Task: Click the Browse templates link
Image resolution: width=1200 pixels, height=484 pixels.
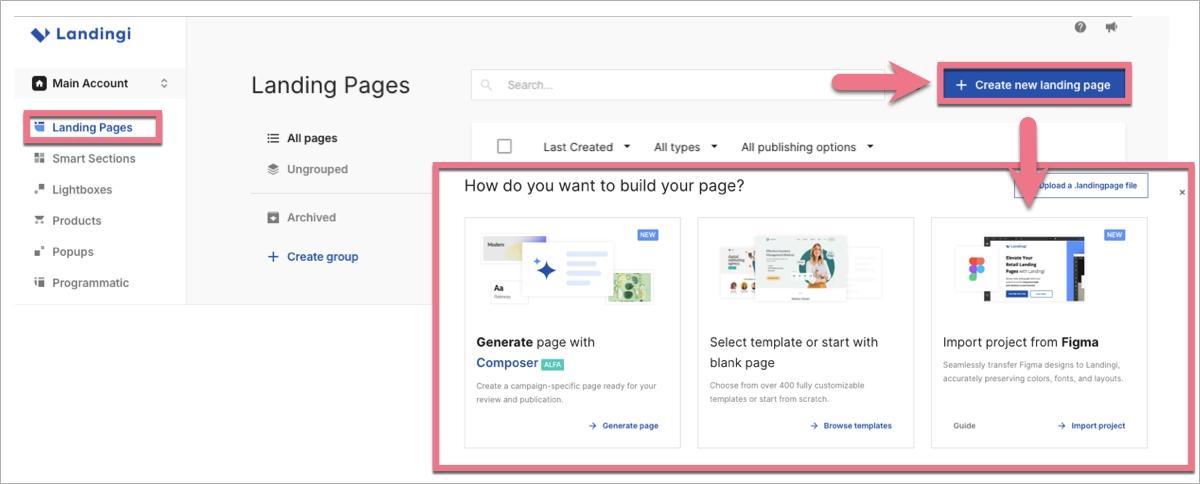Action: coord(850,426)
